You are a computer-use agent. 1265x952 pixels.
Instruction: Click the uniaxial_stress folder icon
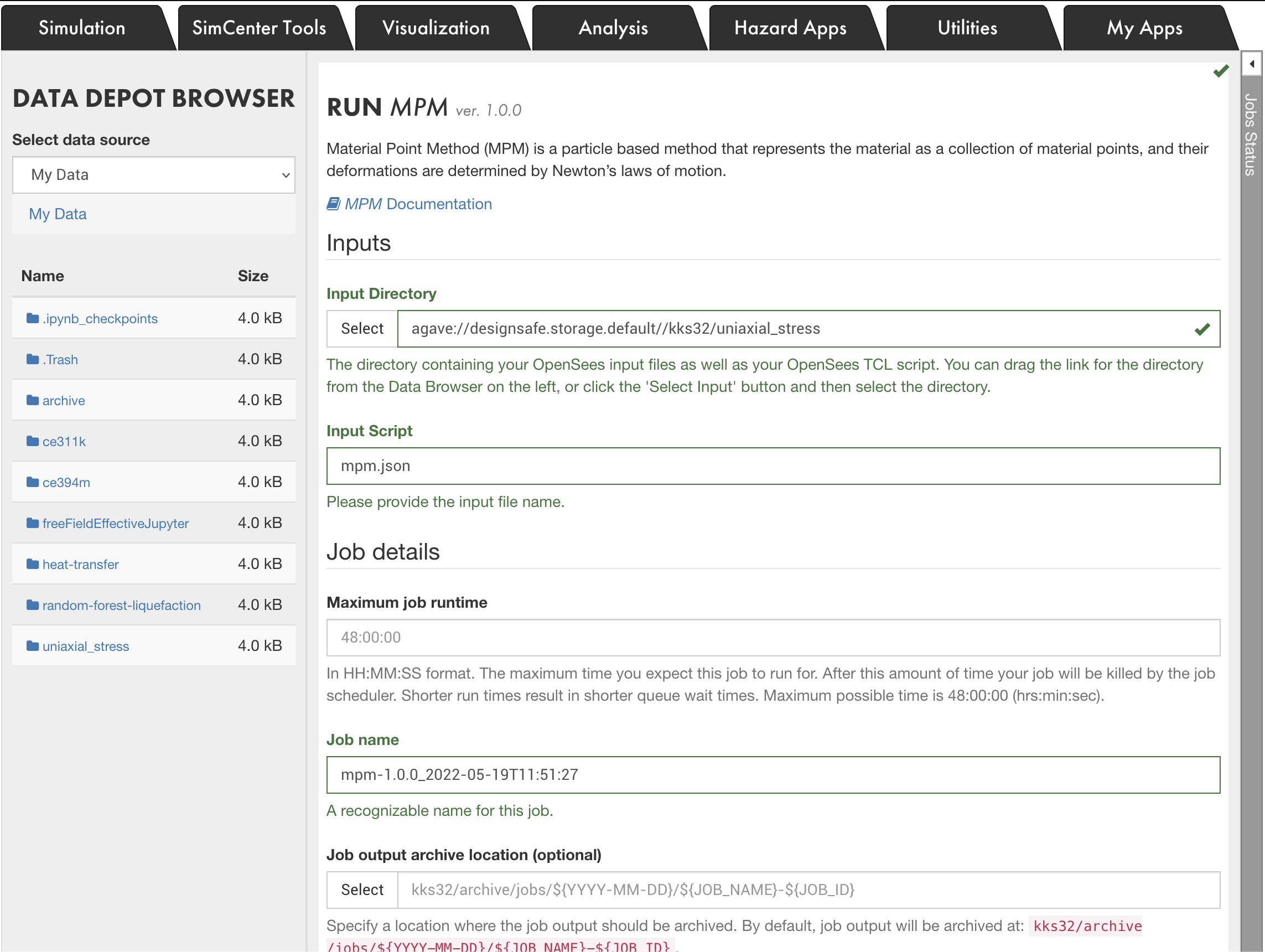pyautogui.click(x=33, y=646)
